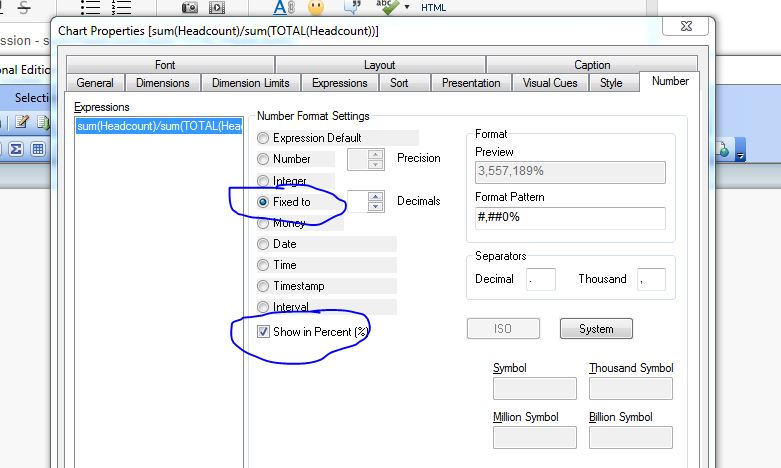Select the Time radio button
The height and width of the screenshot is (468, 781).
262,265
